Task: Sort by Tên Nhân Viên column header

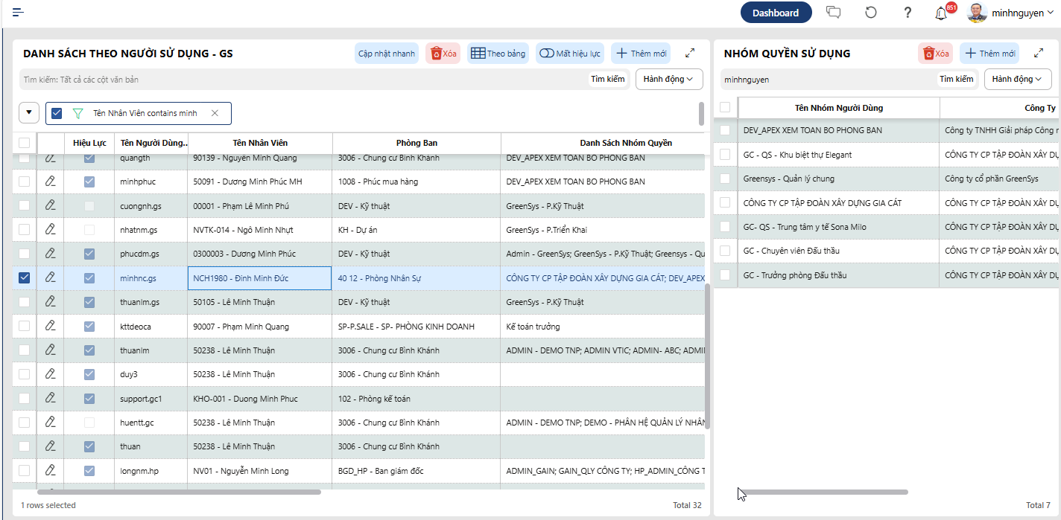Action: coord(260,143)
